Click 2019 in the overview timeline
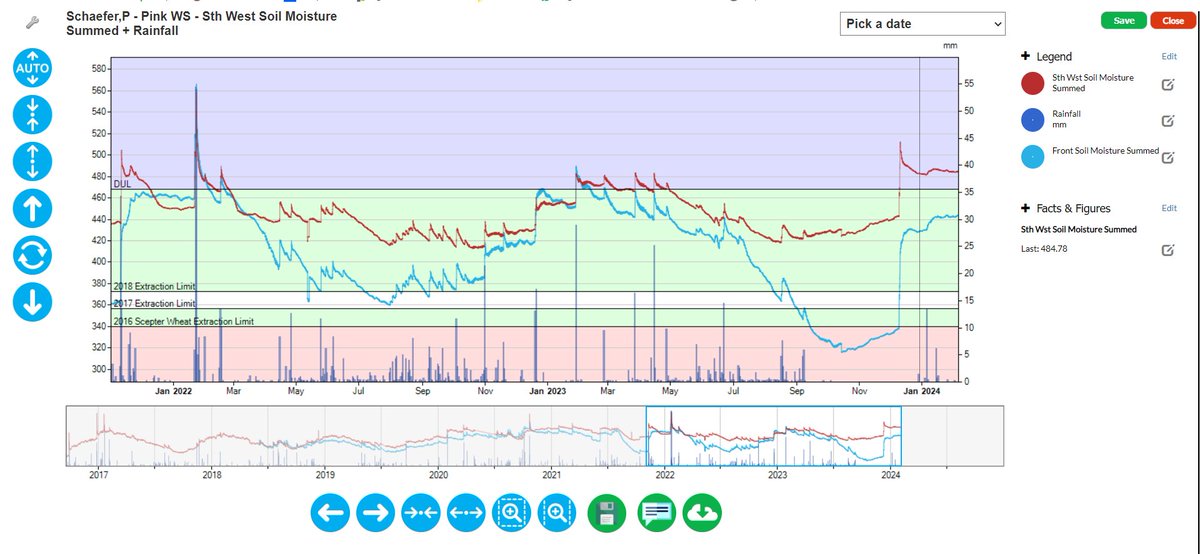The width and height of the screenshot is (1200, 554). [324, 475]
